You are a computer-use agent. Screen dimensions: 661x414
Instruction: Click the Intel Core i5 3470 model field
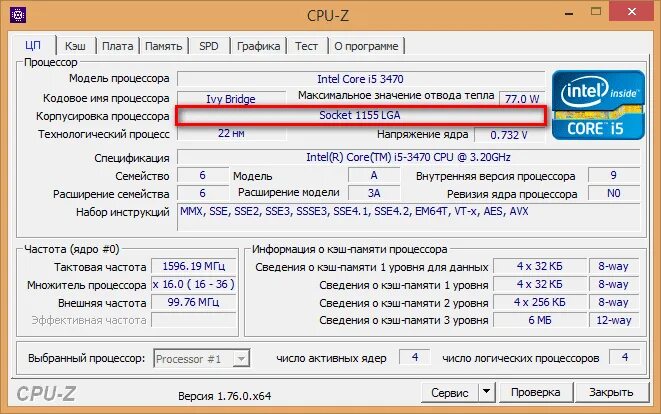360,79
